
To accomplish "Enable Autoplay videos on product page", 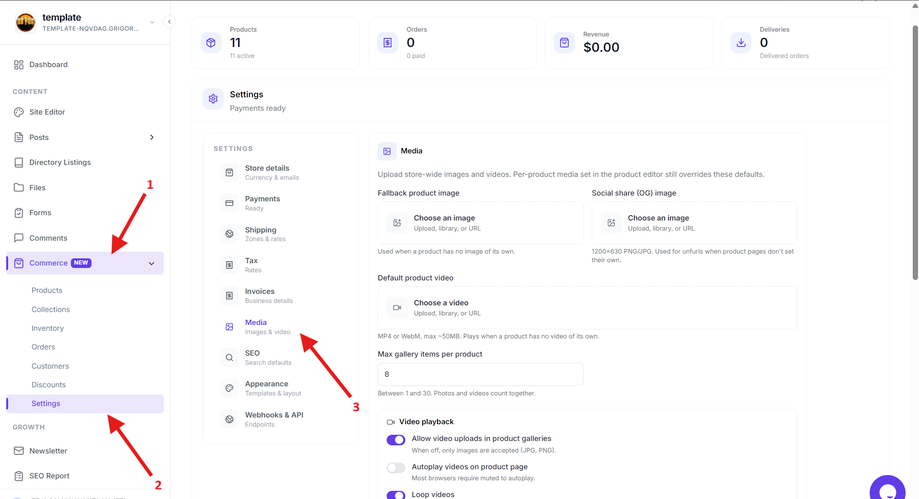I will point(396,468).
